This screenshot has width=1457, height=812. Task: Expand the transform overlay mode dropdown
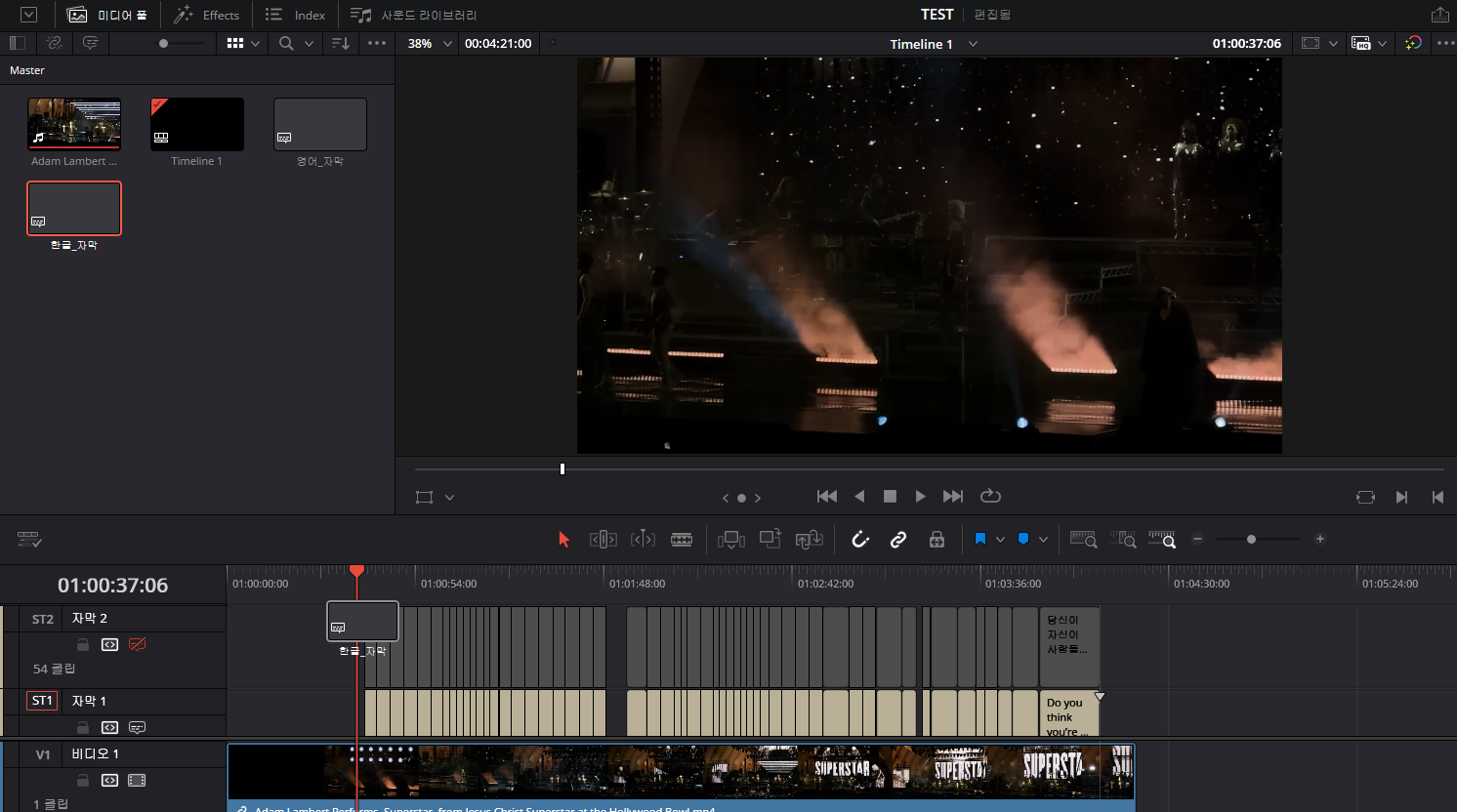tap(449, 497)
